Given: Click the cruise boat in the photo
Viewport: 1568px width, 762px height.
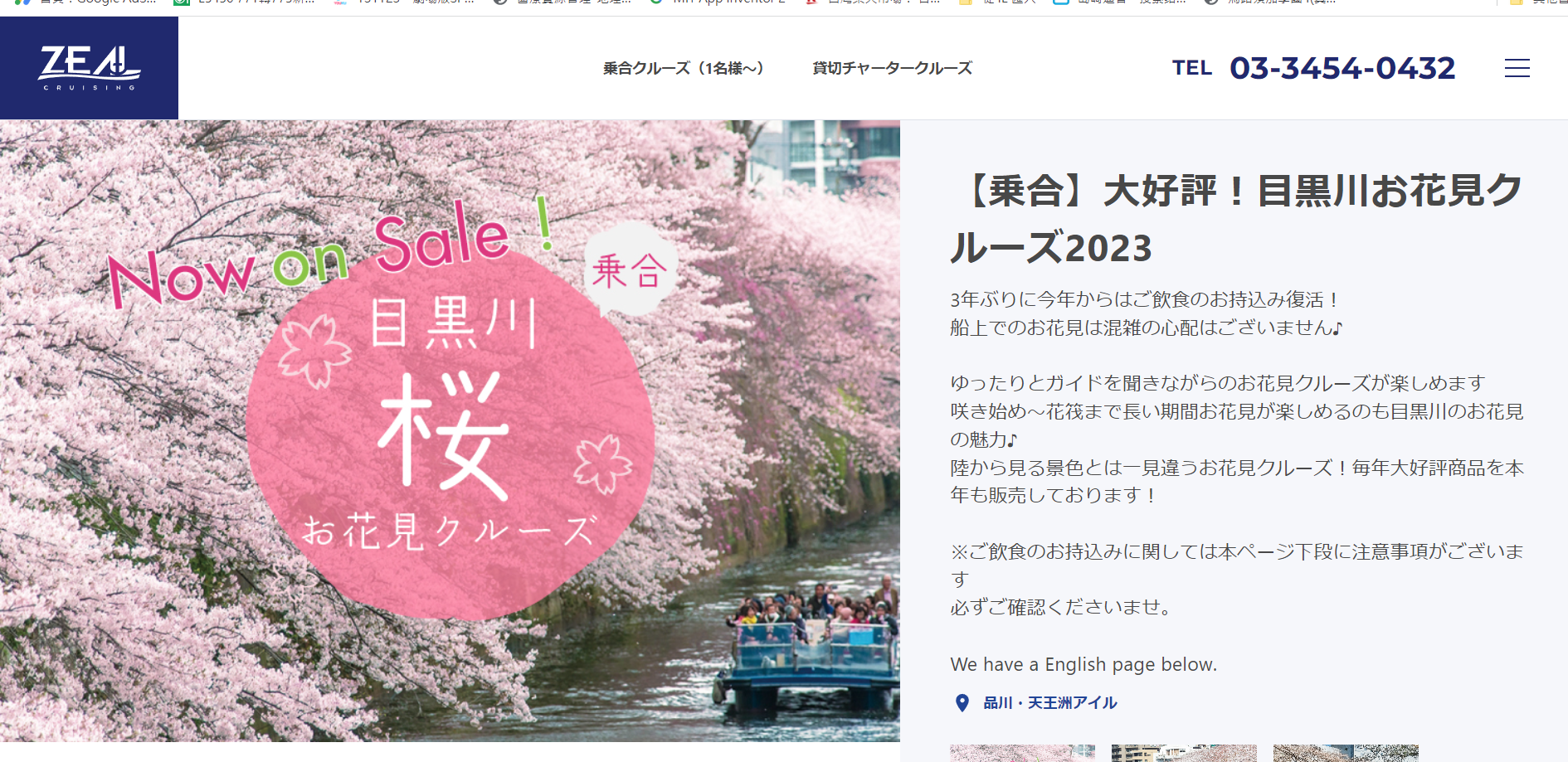Looking at the screenshot, I should click(x=810, y=656).
